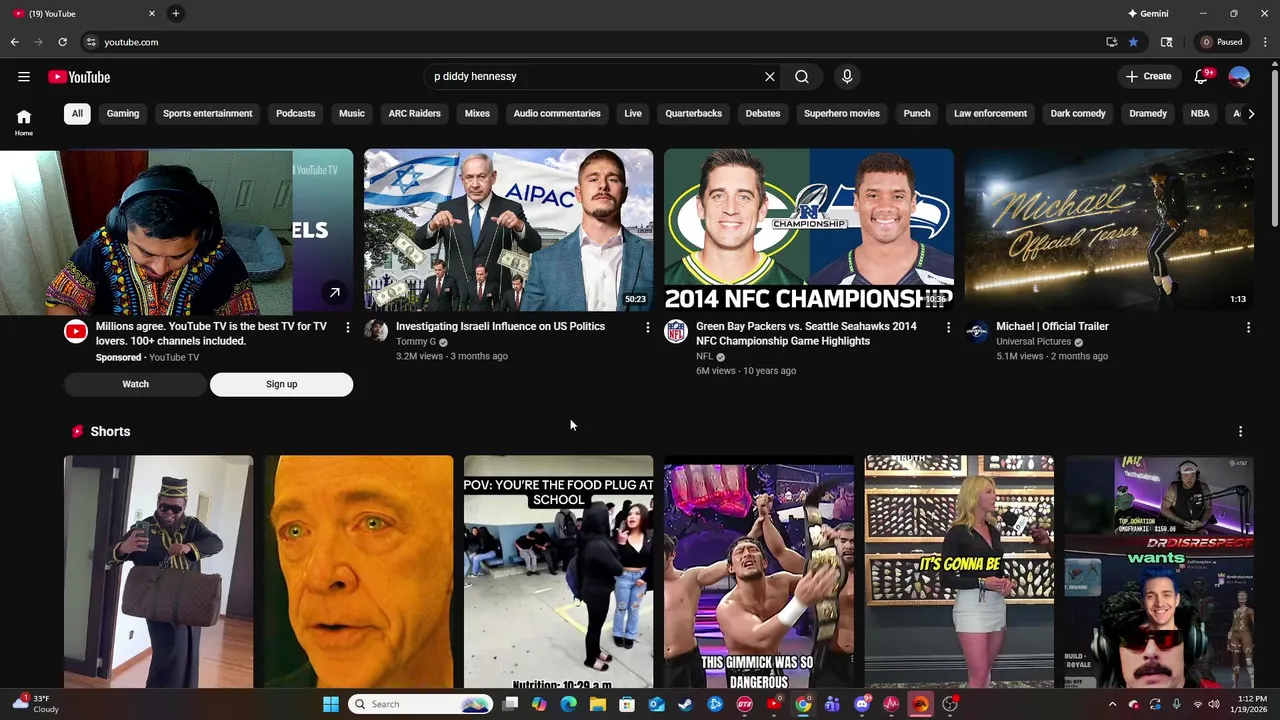Open a new browser tab
This screenshot has width=1280, height=720.
(x=175, y=13)
